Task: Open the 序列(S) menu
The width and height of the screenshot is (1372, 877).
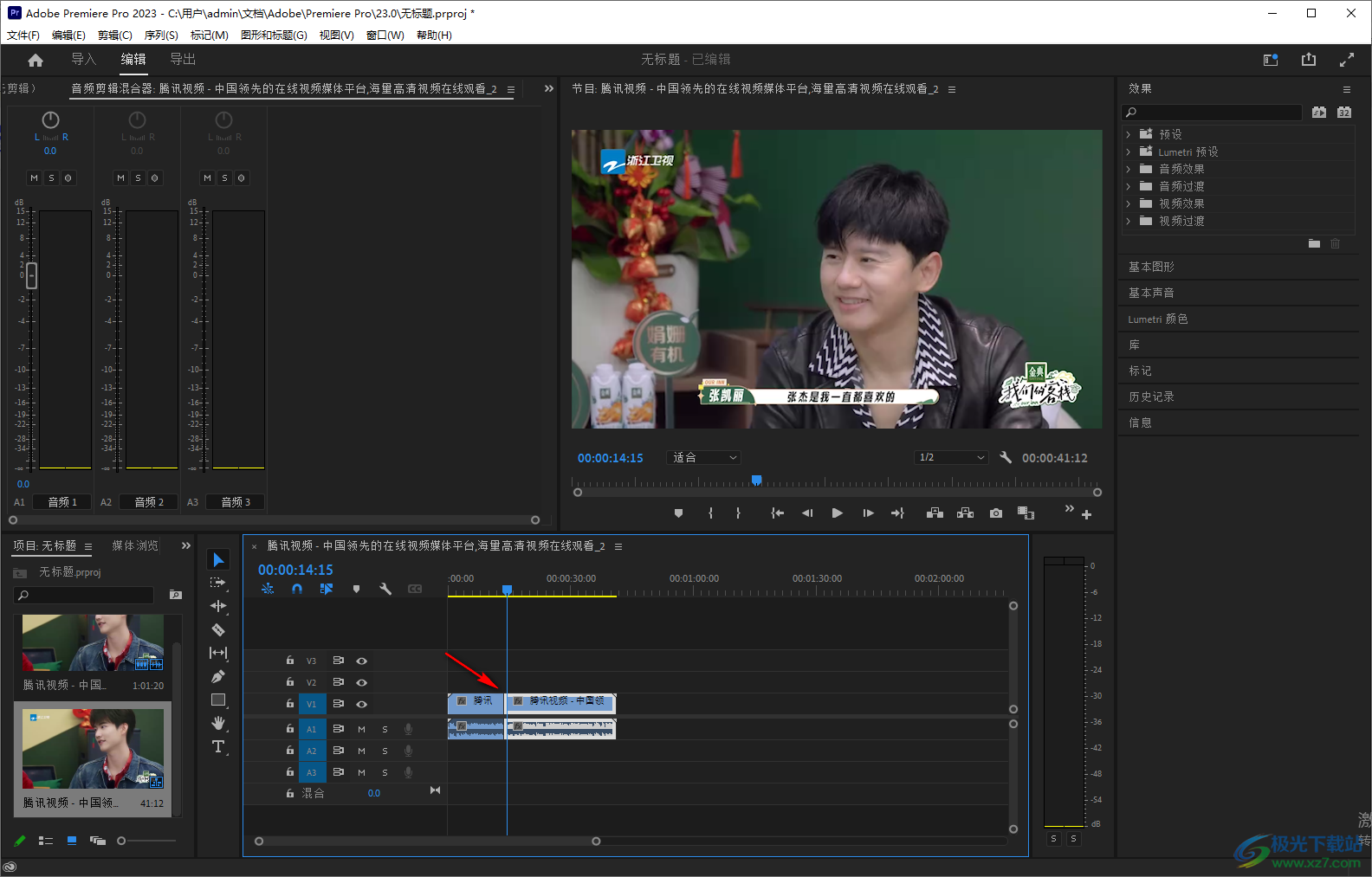Action: [x=161, y=35]
